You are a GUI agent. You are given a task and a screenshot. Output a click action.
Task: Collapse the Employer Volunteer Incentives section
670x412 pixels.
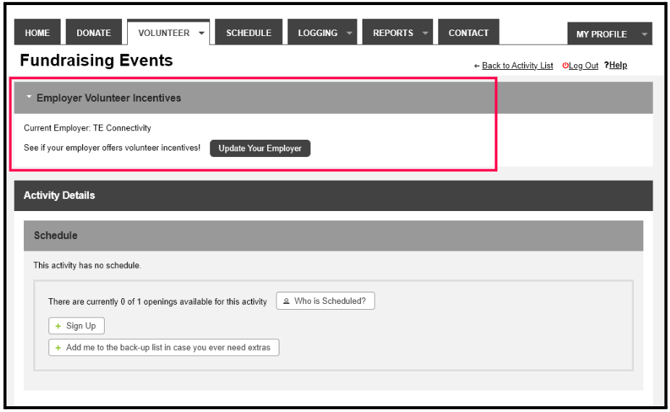click(x=29, y=98)
